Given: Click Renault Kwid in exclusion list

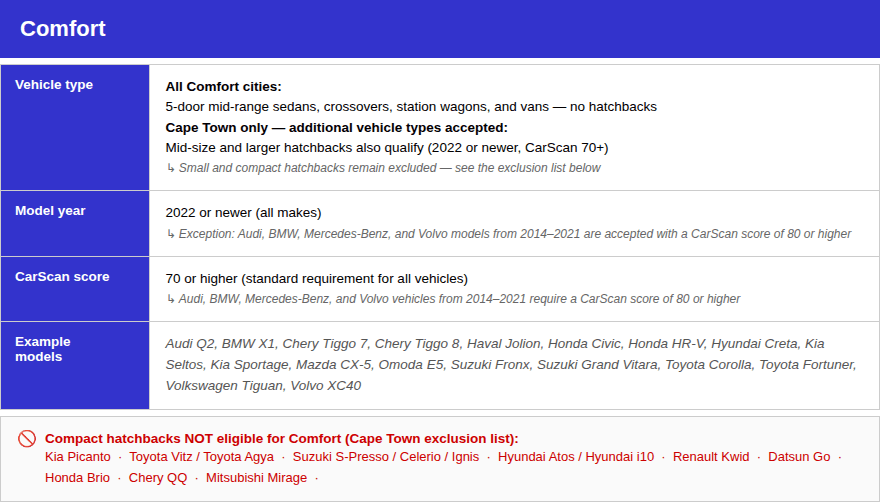Looking at the screenshot, I should [711, 457].
